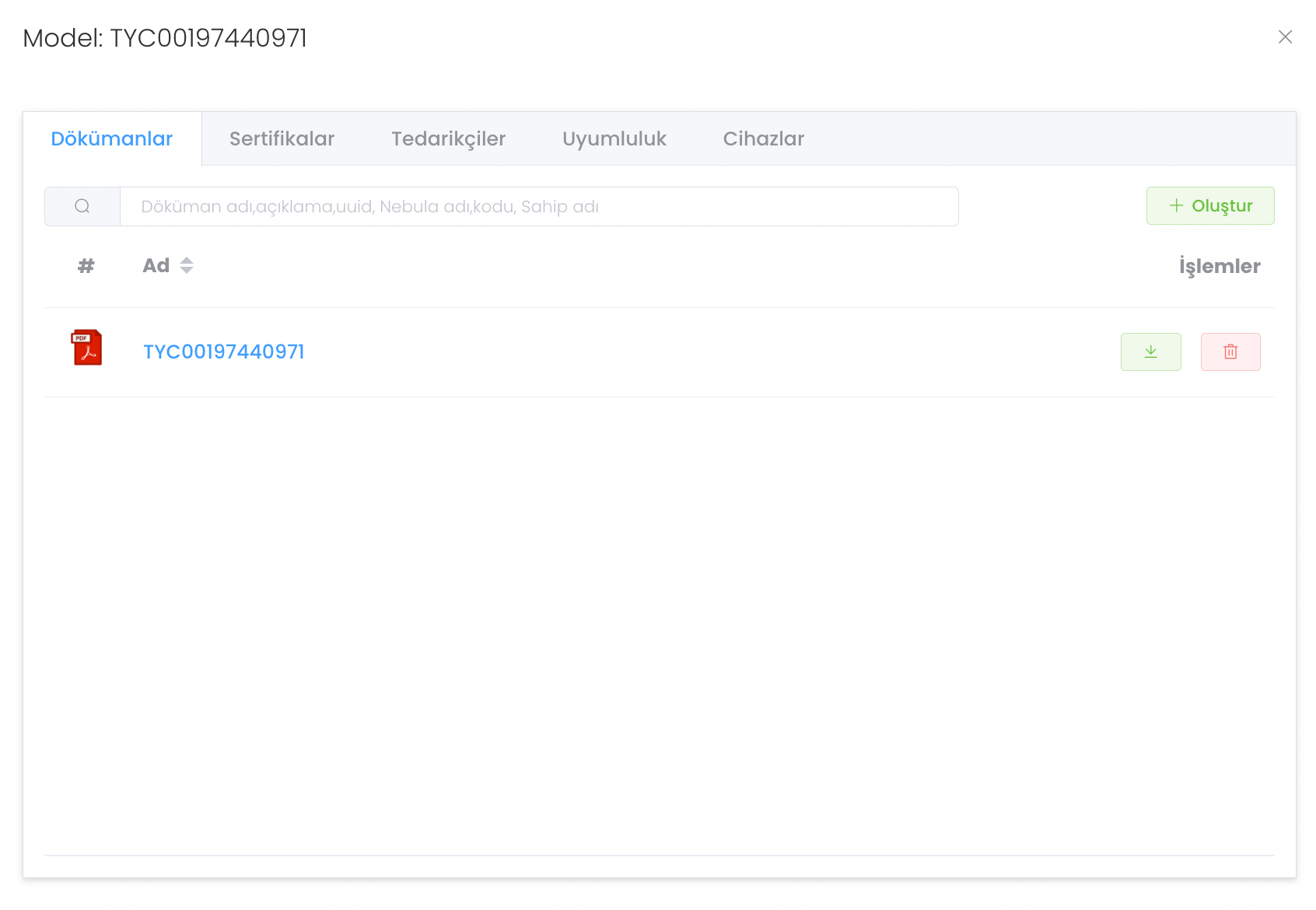Delete the TYC00197440971 document via trash icon
This screenshot has height=910, width=1316.
click(x=1230, y=352)
